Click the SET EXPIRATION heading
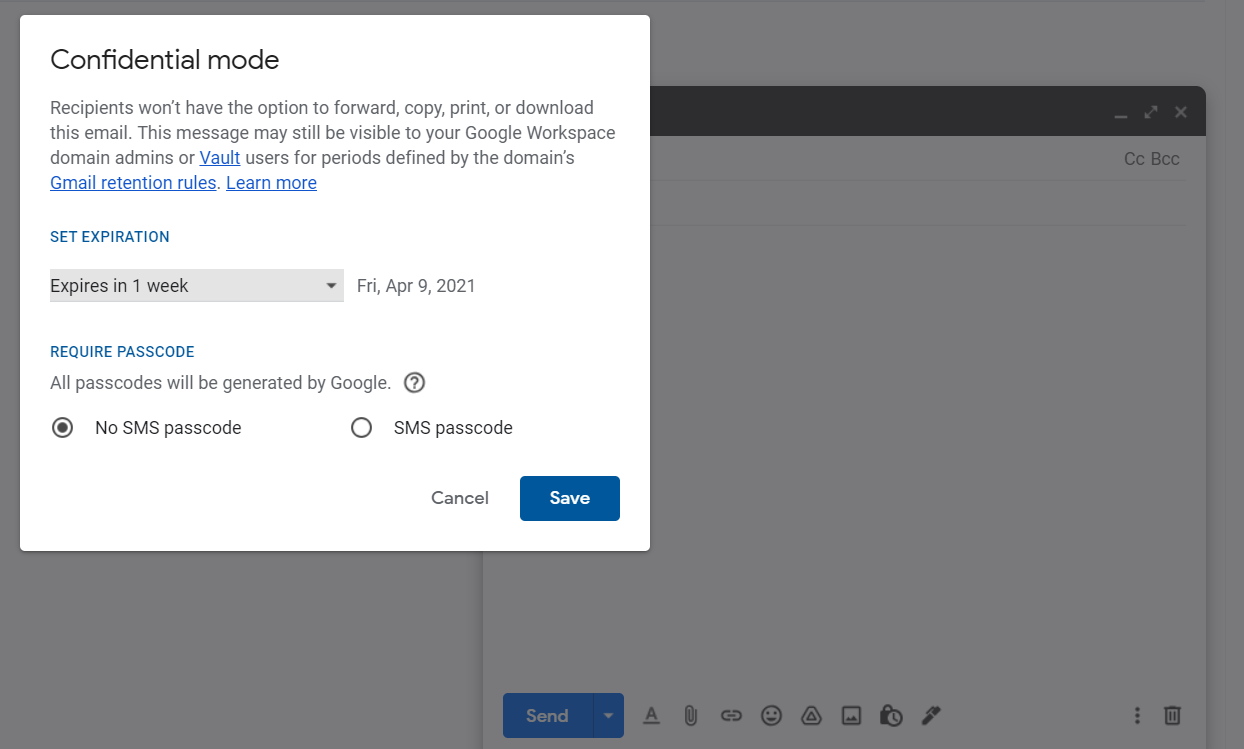Screen dimensions: 1244x749 110,237
